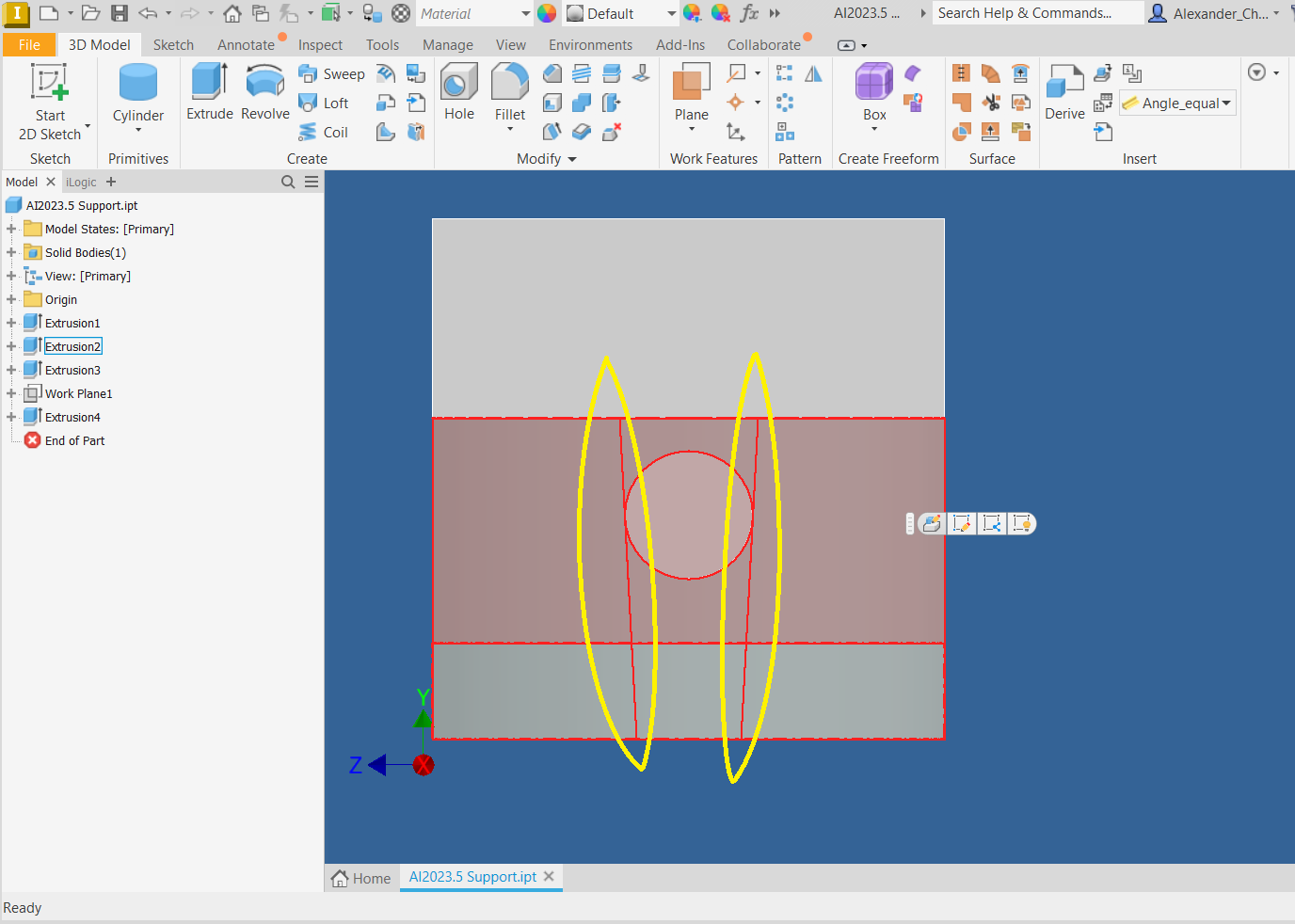
Task: Switch to the Sketch ribbon tab
Action: coord(173,44)
